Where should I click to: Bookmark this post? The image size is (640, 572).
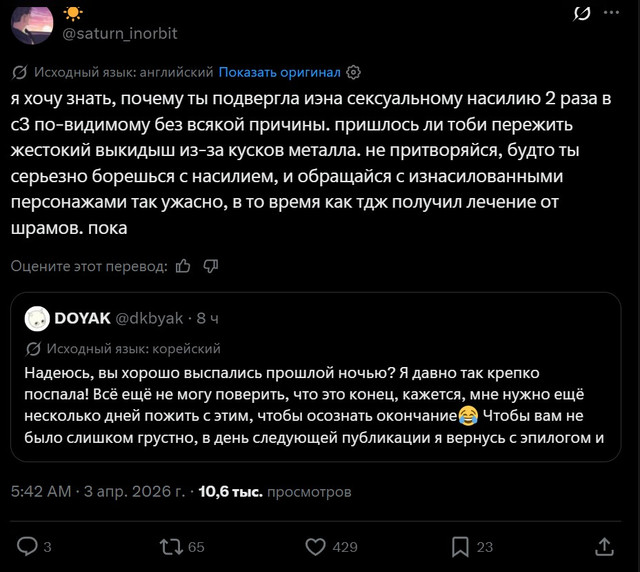pos(460,547)
